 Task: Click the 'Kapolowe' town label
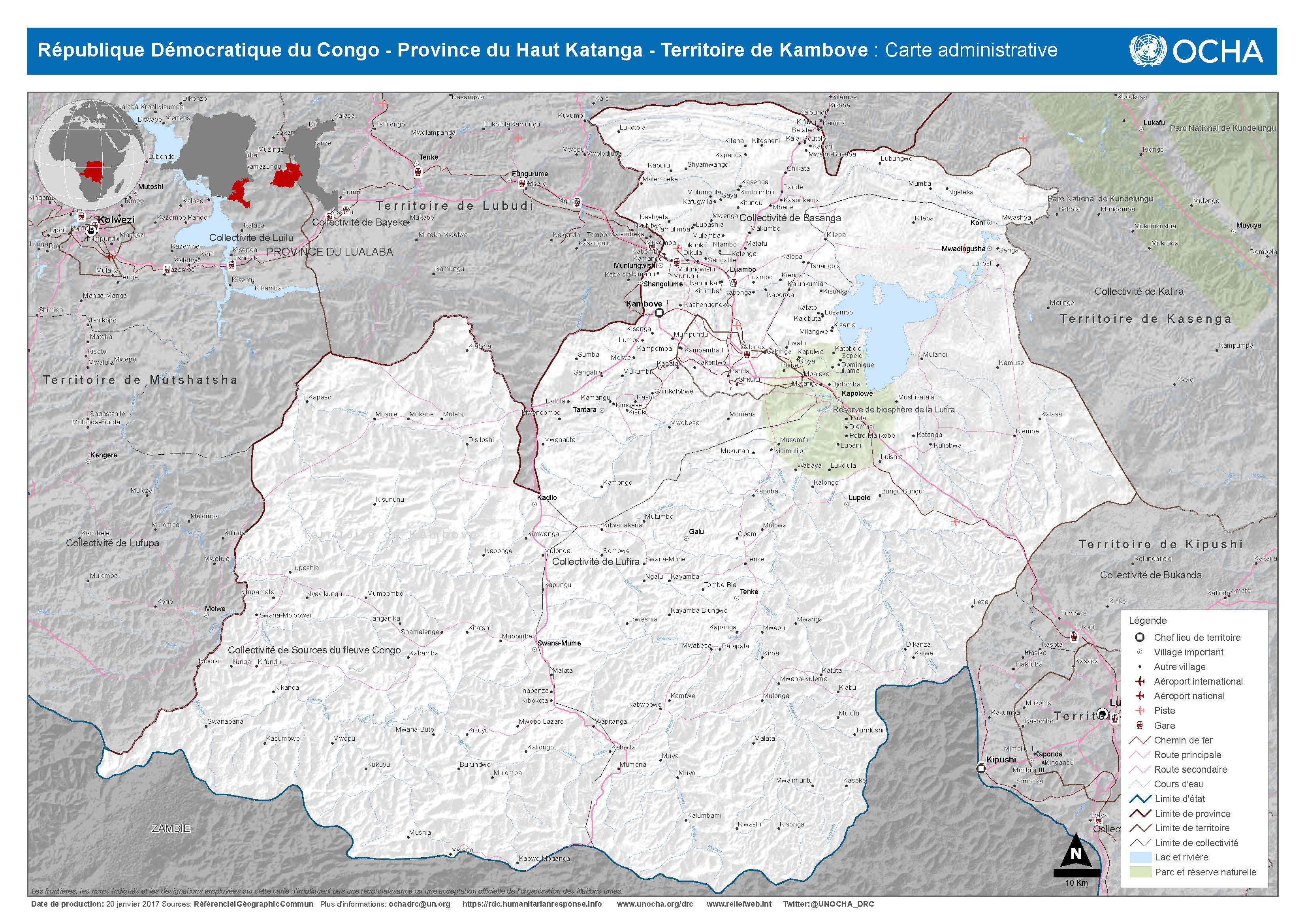(857, 393)
